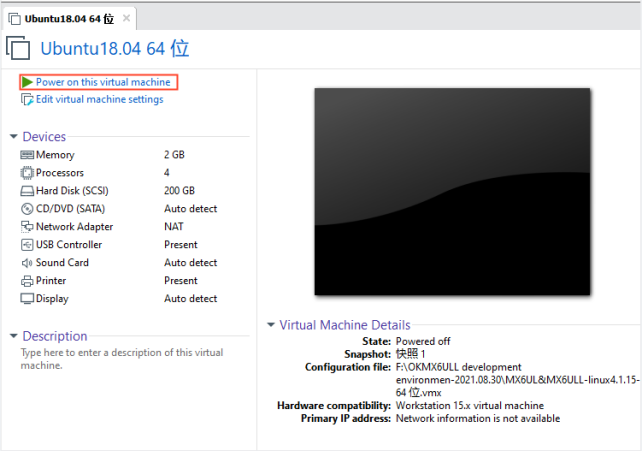
Task: Collapse the Devices section
Action: click(x=13, y=137)
